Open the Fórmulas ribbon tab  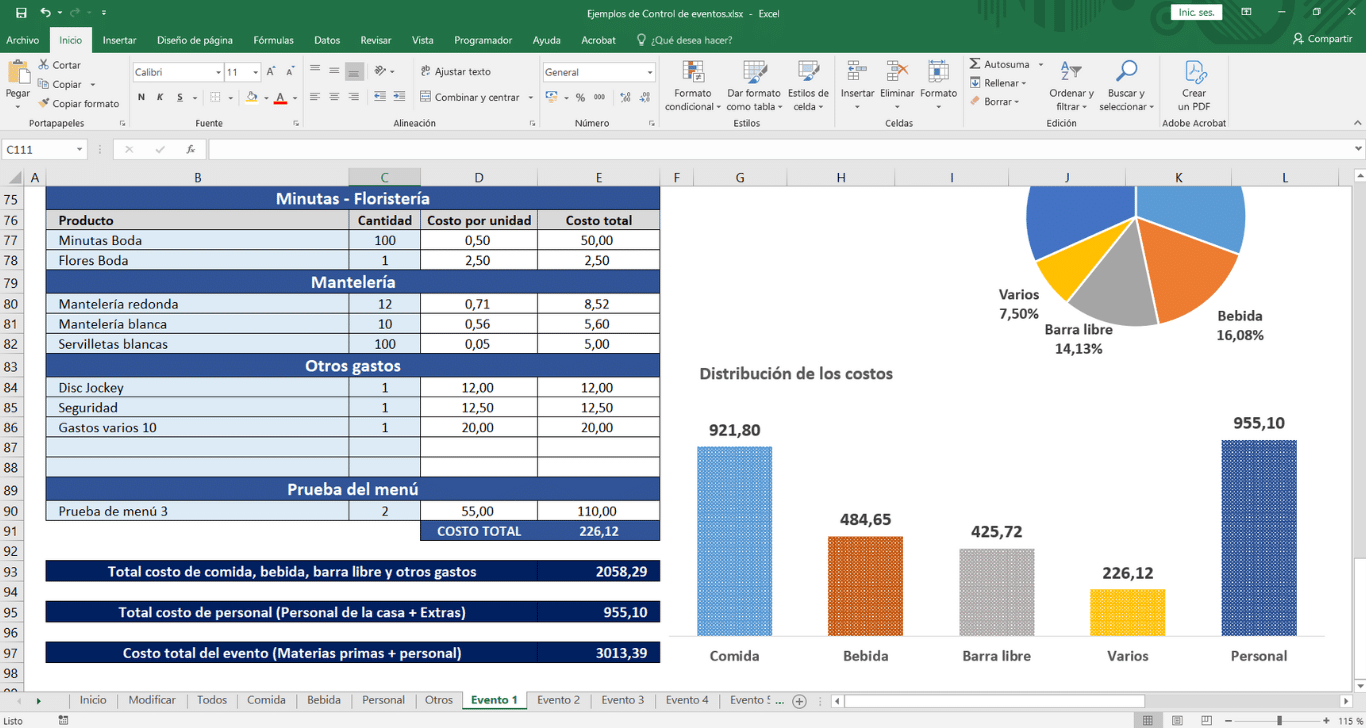point(273,40)
